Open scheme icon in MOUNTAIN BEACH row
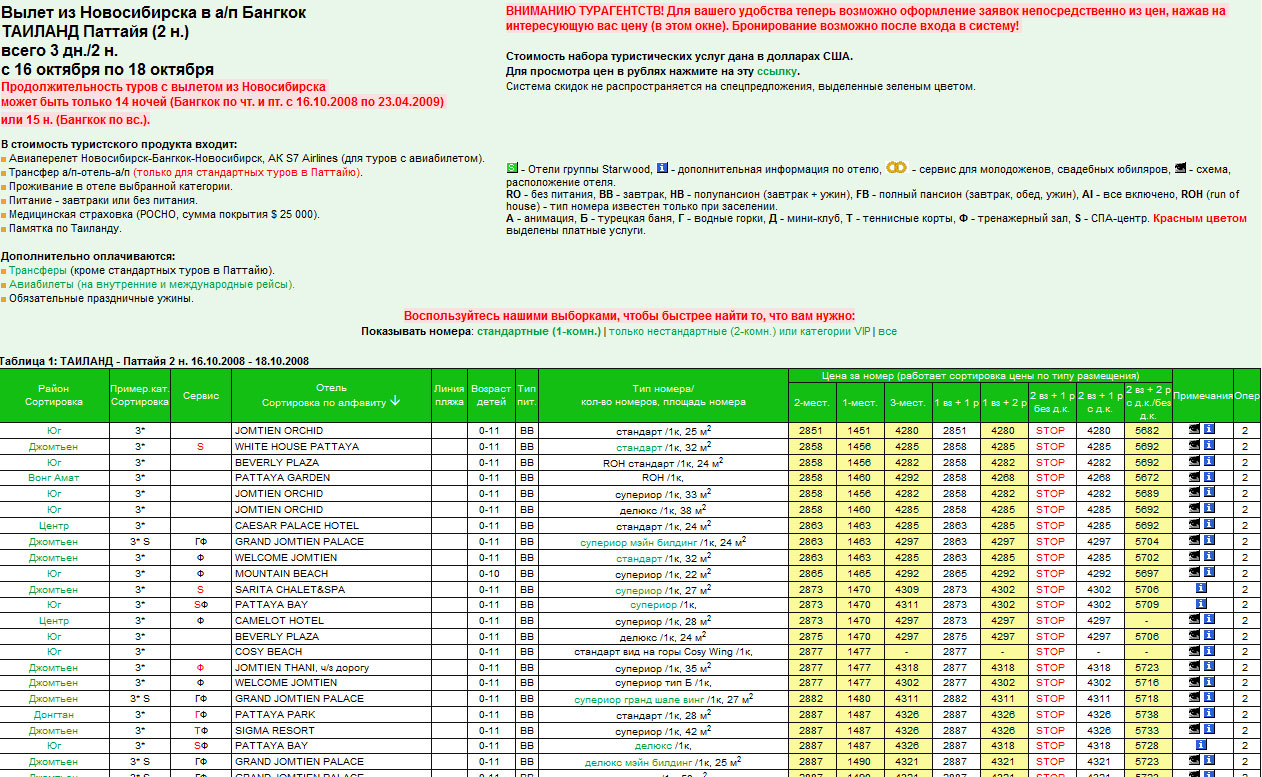 [1194, 573]
